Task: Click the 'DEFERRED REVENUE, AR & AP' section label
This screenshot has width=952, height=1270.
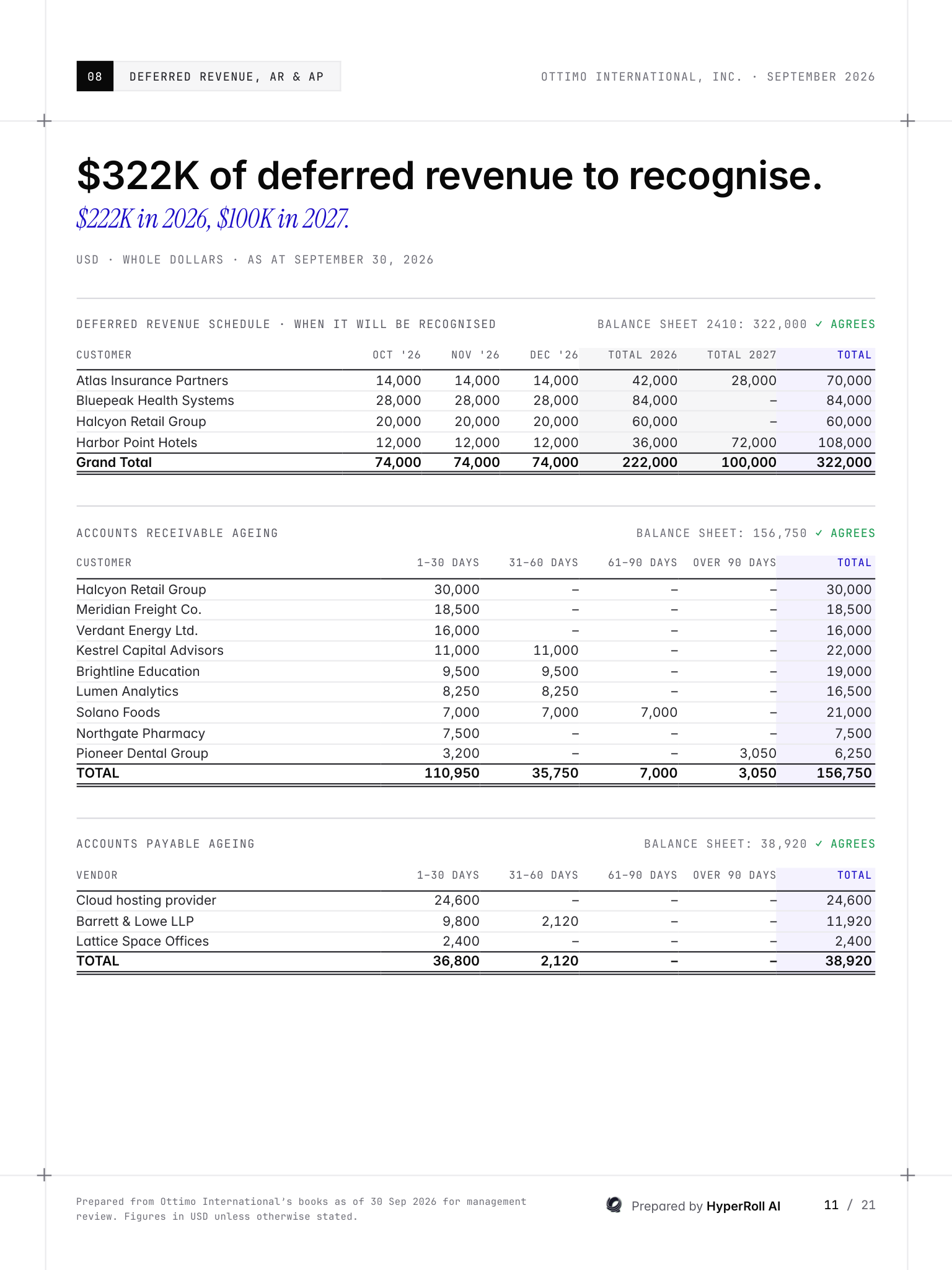Action: click(x=227, y=76)
